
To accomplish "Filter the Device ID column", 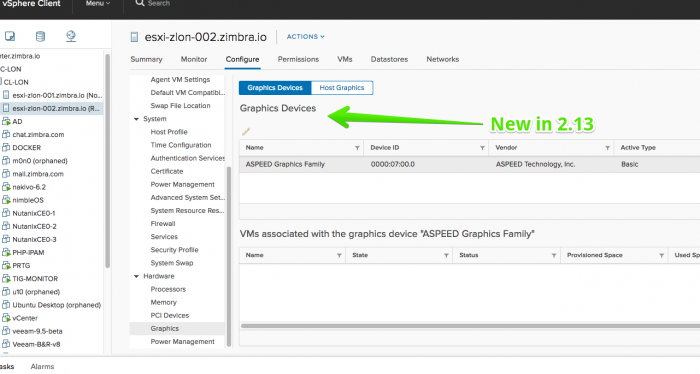I will point(482,148).
